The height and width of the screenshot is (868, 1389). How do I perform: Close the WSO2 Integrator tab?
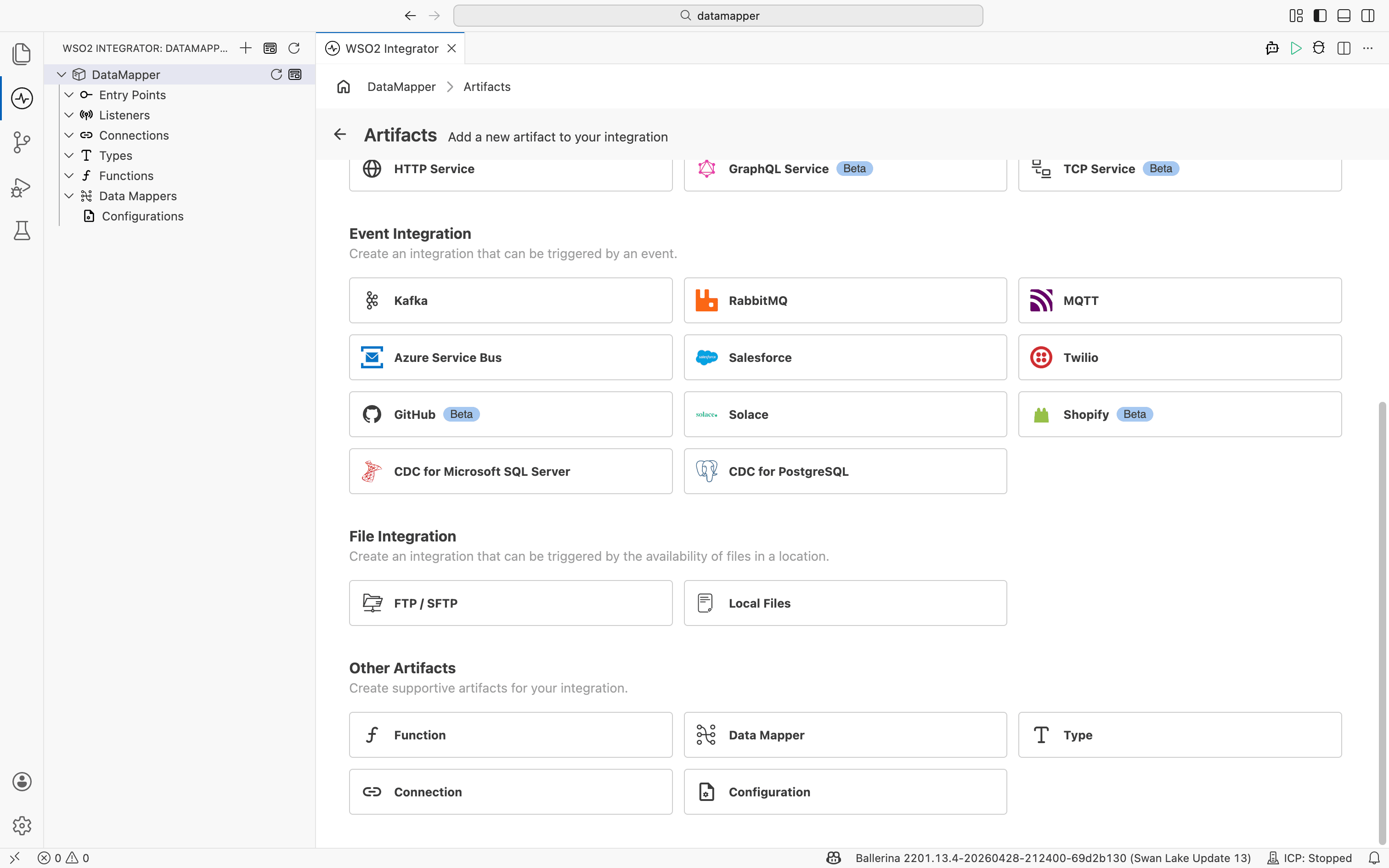(x=452, y=48)
